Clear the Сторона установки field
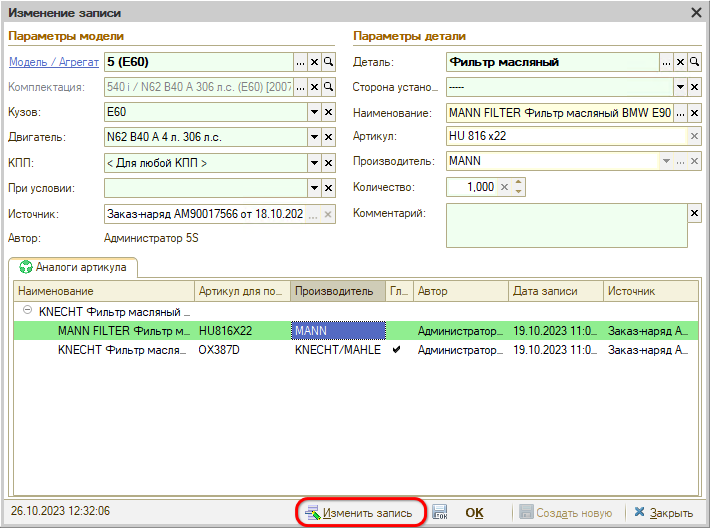 tap(694, 87)
